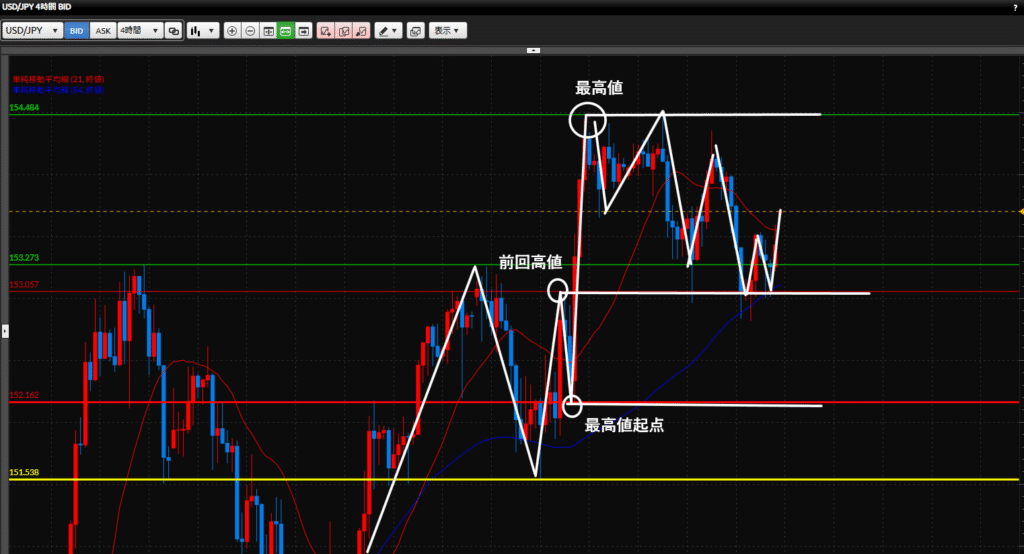Click the rightmost pink indicator icon
Image resolution: width=1024 pixels, height=554 pixels.
(361, 31)
